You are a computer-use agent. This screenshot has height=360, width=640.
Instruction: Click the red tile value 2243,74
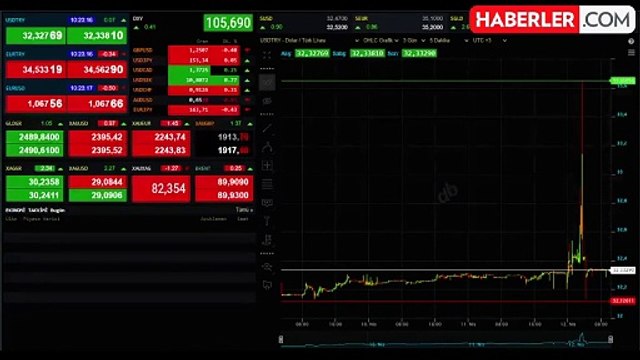[x=161, y=137]
